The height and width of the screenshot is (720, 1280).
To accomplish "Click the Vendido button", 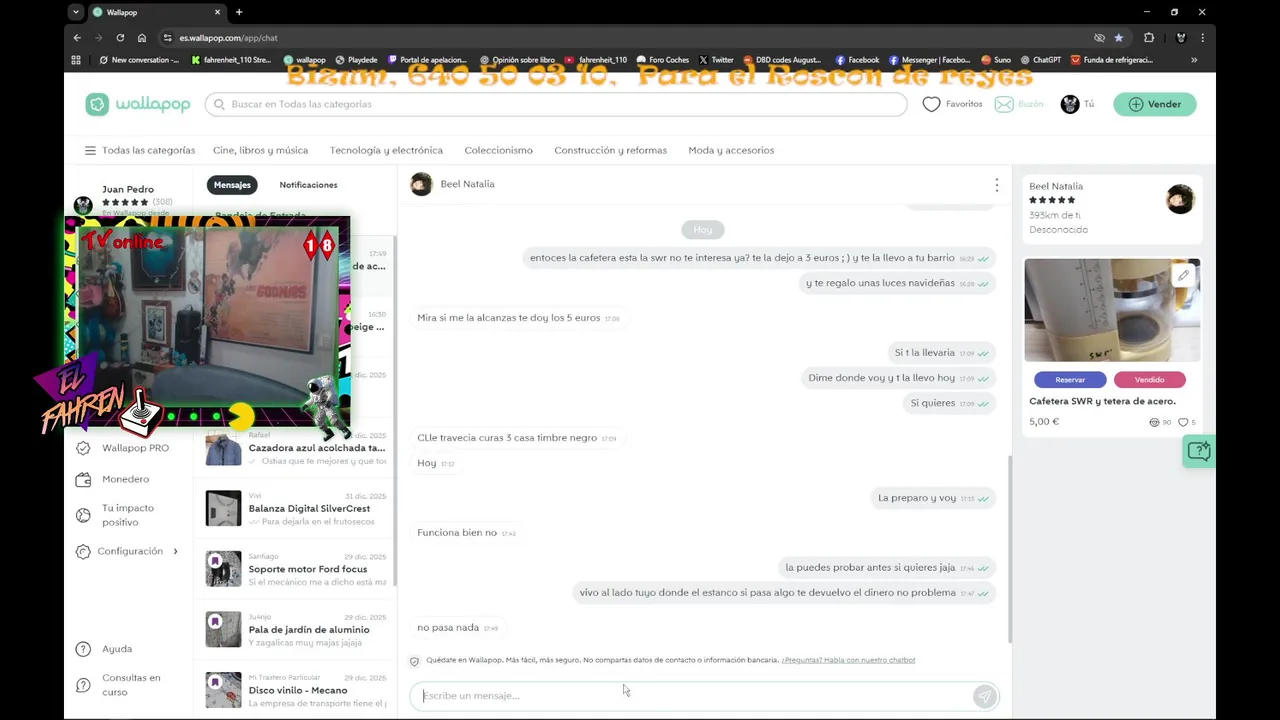I will point(1149,380).
